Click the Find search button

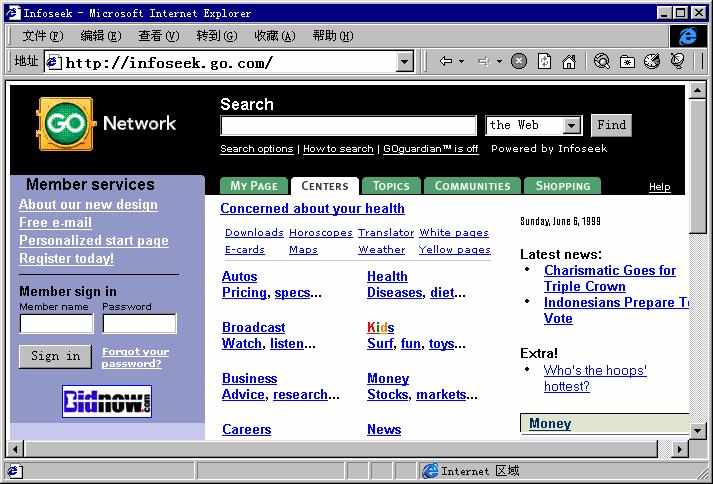pyautogui.click(x=611, y=125)
